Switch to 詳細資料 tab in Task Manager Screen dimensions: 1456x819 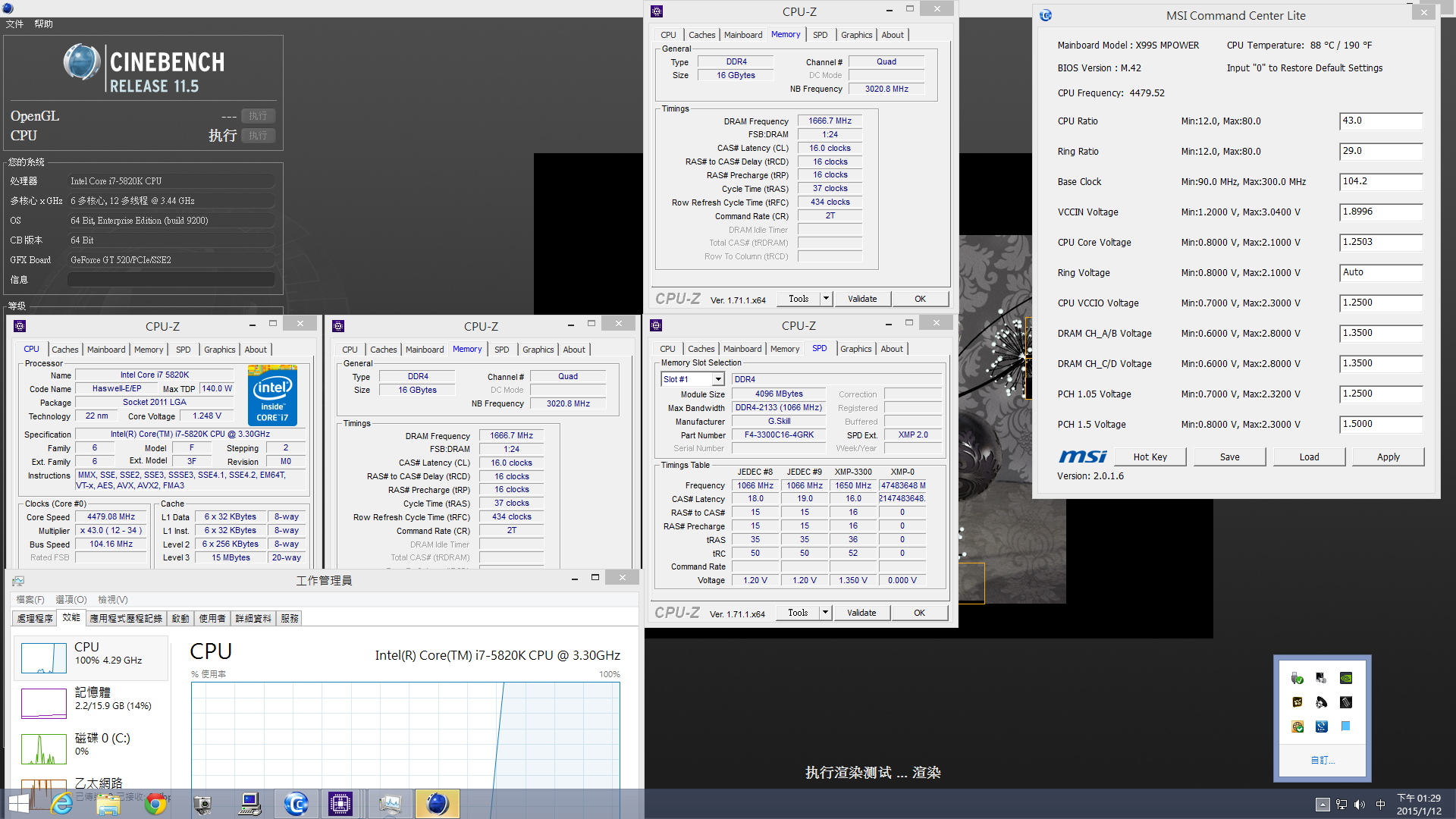pyautogui.click(x=253, y=618)
